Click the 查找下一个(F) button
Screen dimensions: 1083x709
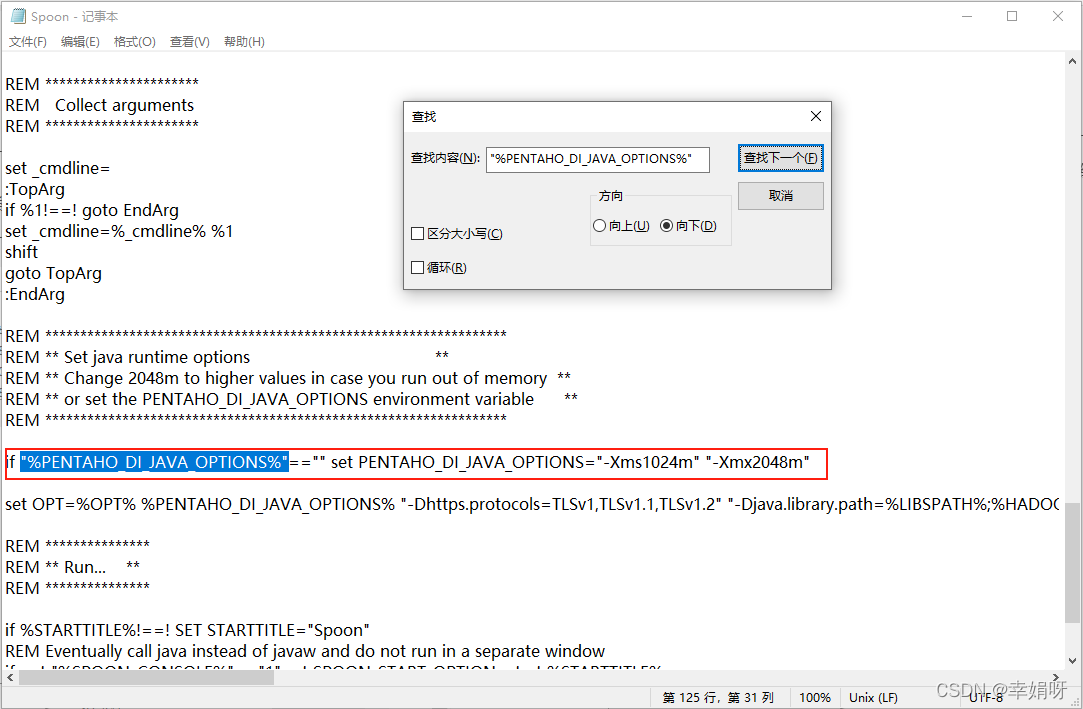780,158
